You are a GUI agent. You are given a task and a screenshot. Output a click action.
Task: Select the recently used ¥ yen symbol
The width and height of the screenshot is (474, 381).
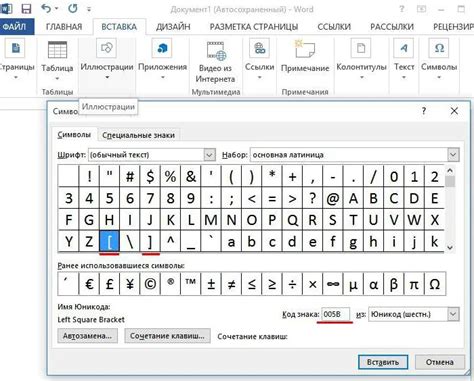click(x=130, y=284)
